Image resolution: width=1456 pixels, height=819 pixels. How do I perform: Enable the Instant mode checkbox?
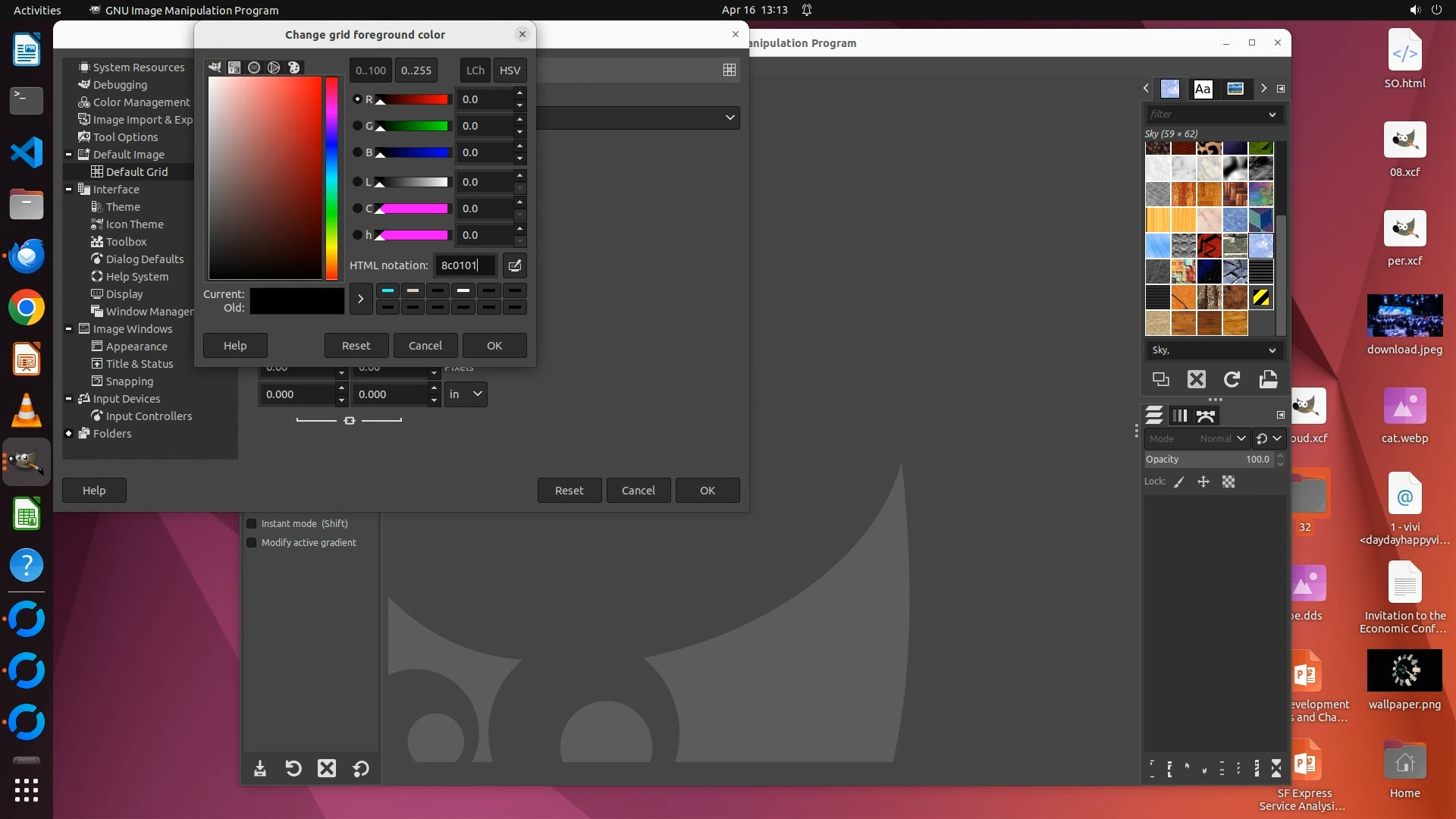(x=252, y=524)
